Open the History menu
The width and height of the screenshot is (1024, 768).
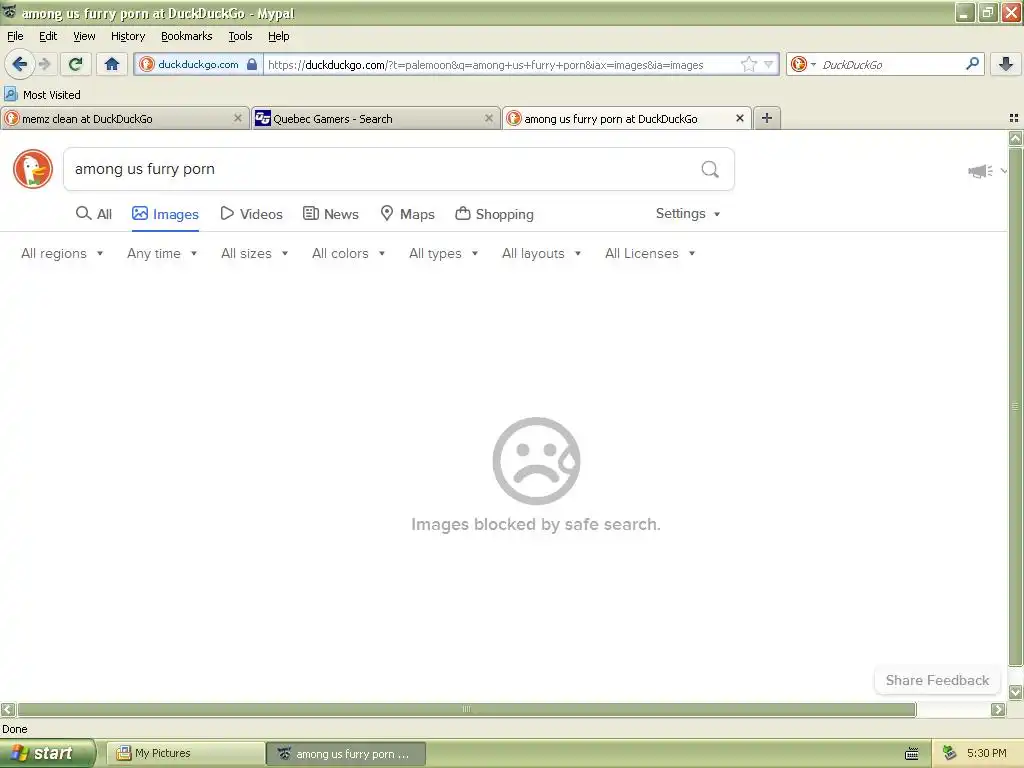point(128,36)
